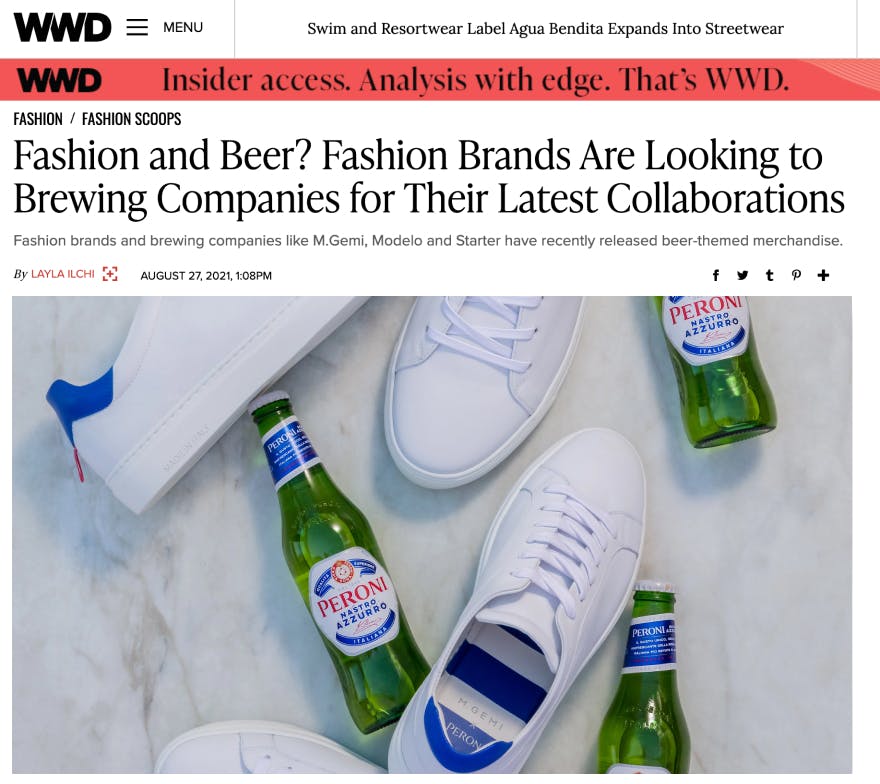Follow author via red plus icon

pyautogui.click(x=110, y=274)
